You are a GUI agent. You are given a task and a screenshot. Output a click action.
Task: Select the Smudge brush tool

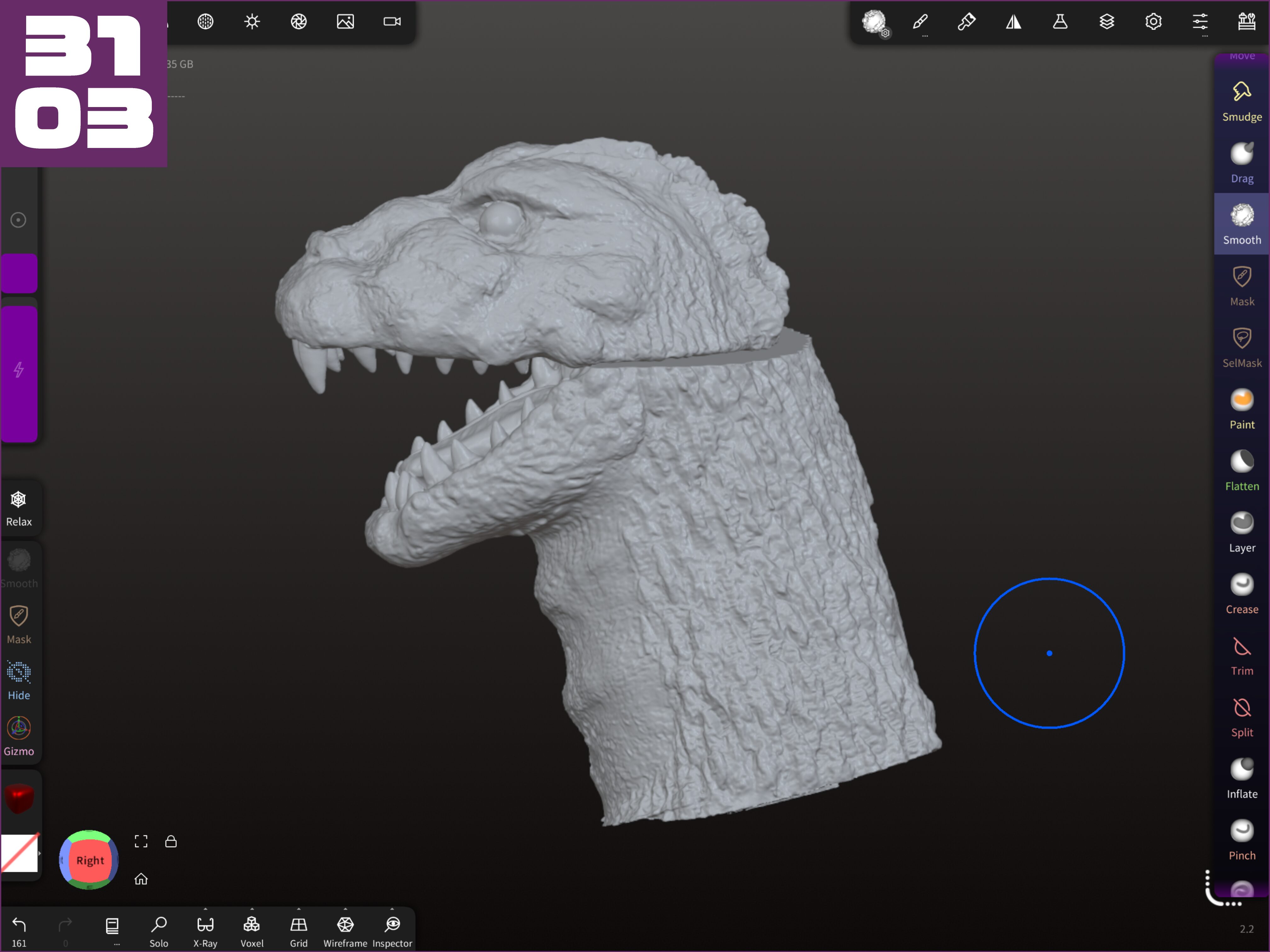[1241, 102]
